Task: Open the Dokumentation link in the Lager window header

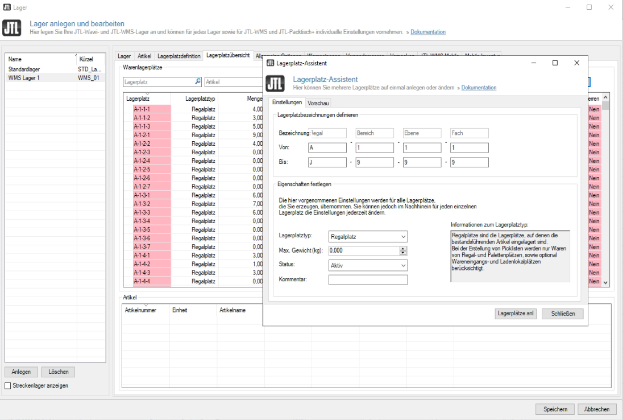Action: pyautogui.click(x=428, y=32)
